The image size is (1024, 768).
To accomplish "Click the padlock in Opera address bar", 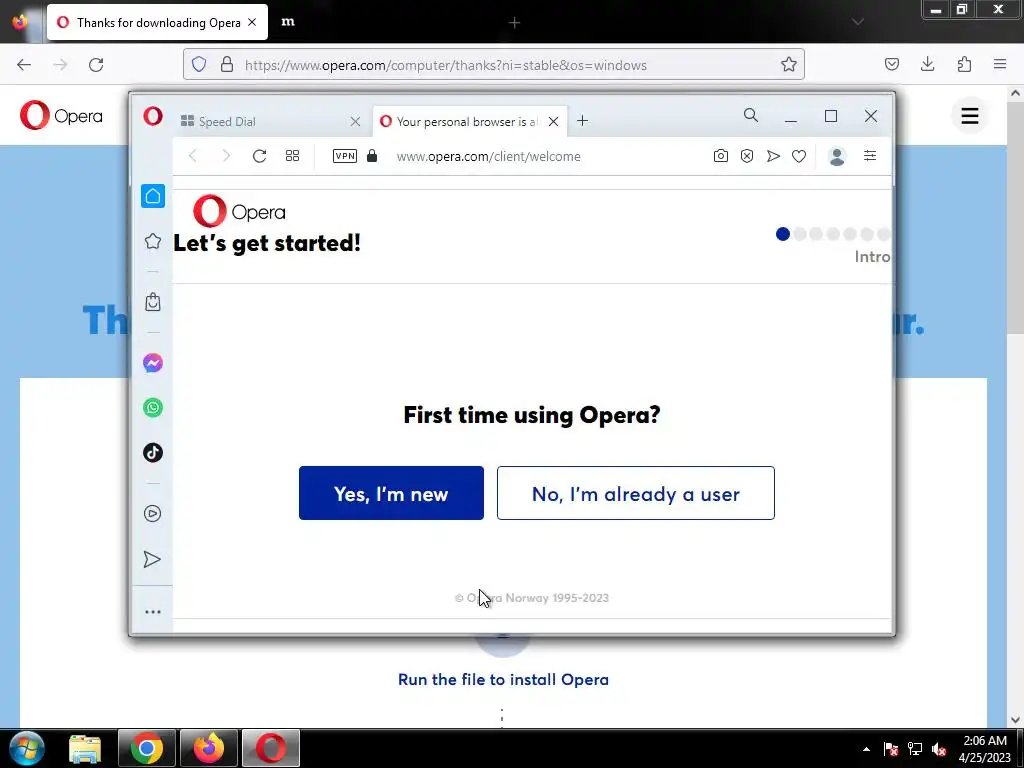I will (372, 155).
